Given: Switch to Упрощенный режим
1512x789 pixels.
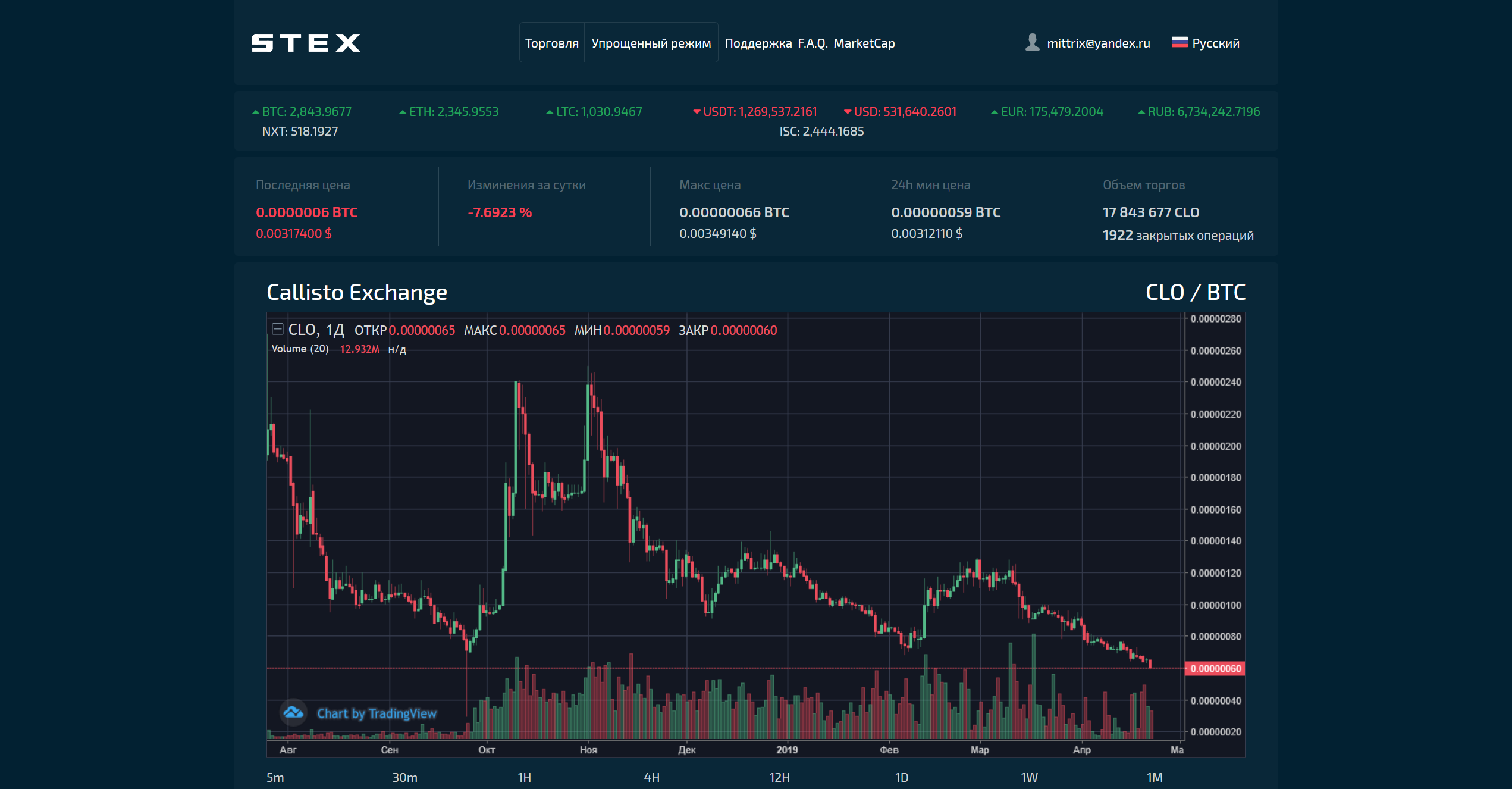Looking at the screenshot, I should tap(651, 43).
